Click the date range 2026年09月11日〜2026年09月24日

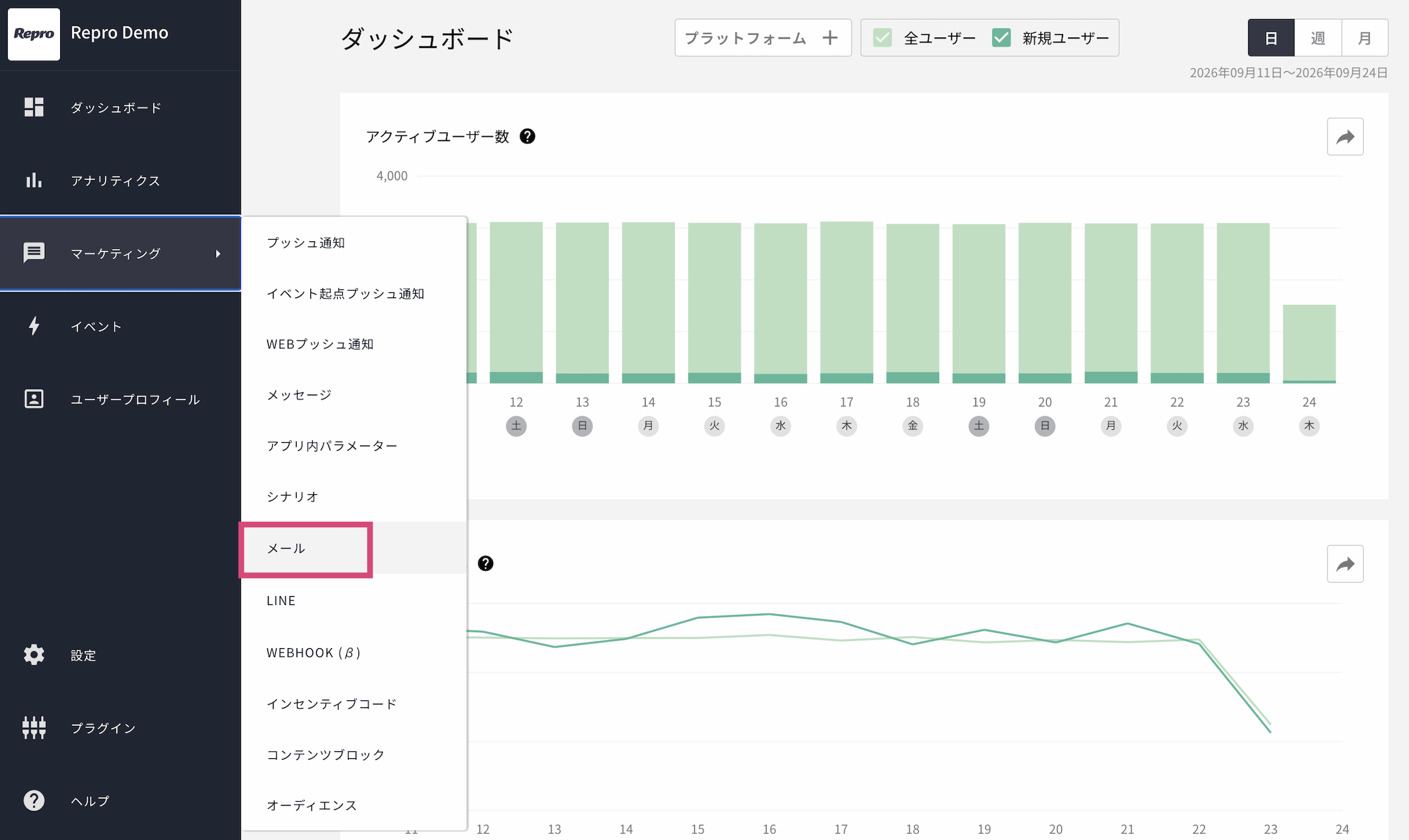click(x=1289, y=73)
